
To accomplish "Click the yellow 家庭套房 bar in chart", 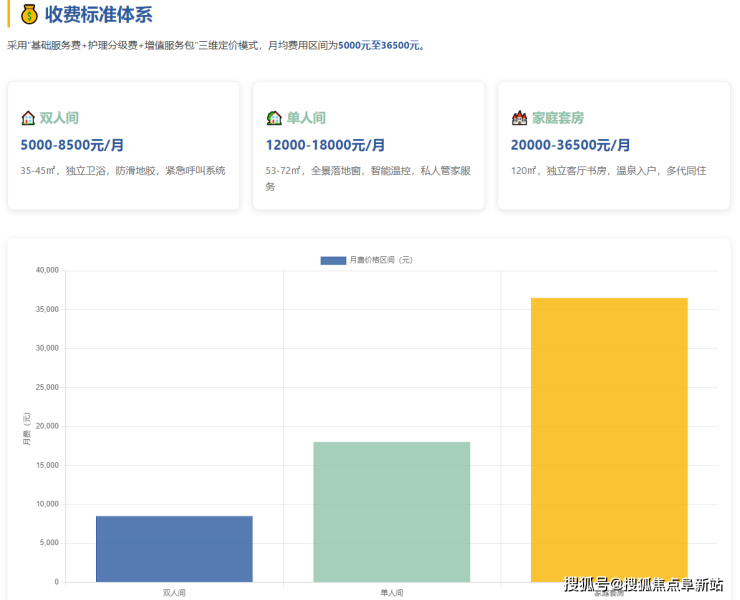I will click(609, 438).
